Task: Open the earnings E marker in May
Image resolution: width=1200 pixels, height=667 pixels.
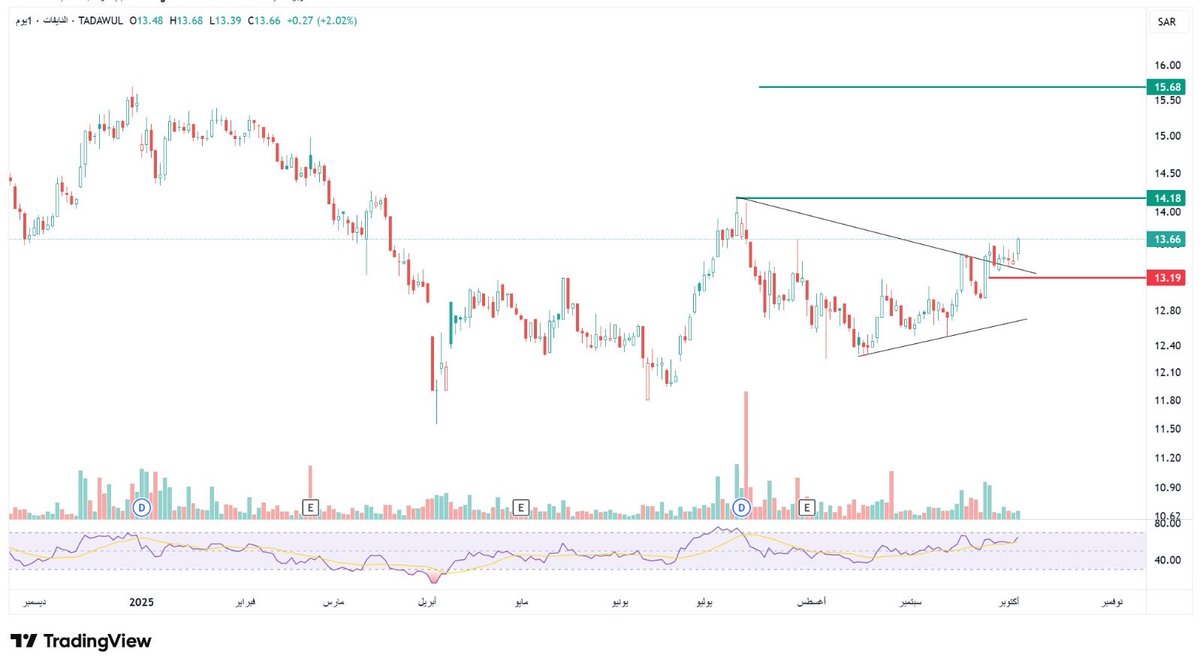Action: [x=520, y=508]
